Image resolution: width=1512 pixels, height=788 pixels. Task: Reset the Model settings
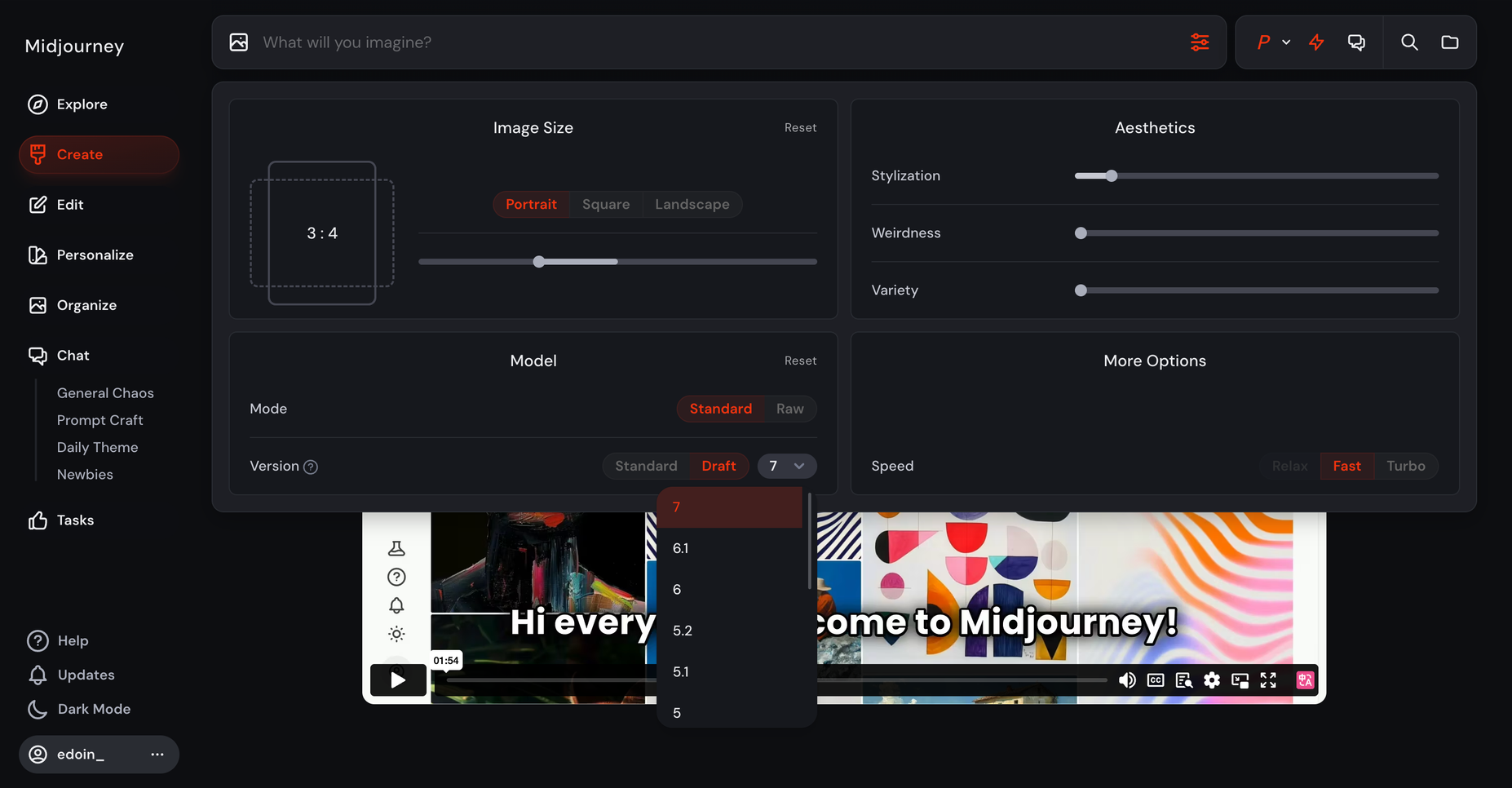800,361
